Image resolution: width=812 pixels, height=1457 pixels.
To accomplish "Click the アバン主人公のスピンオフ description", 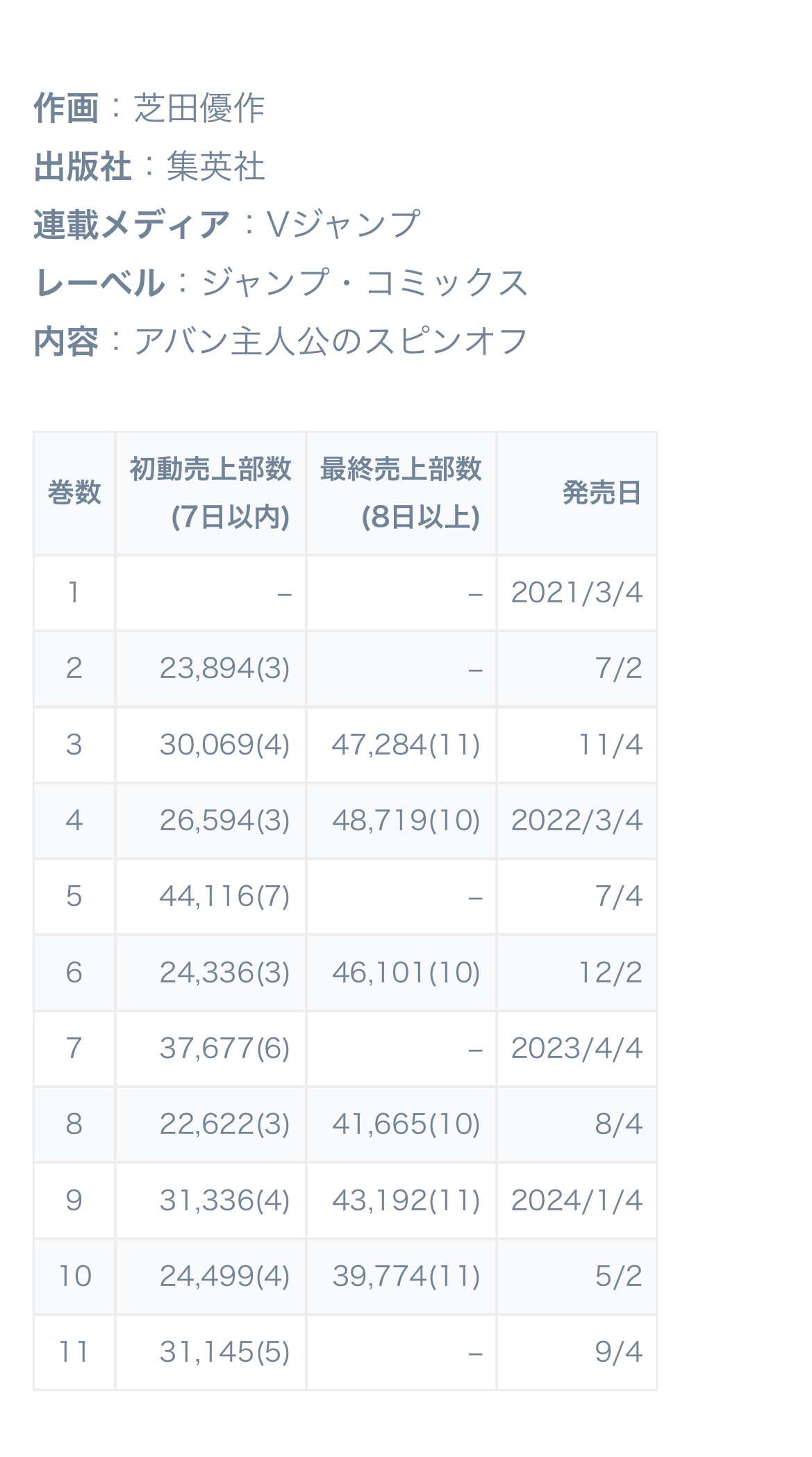I will click(x=331, y=341).
